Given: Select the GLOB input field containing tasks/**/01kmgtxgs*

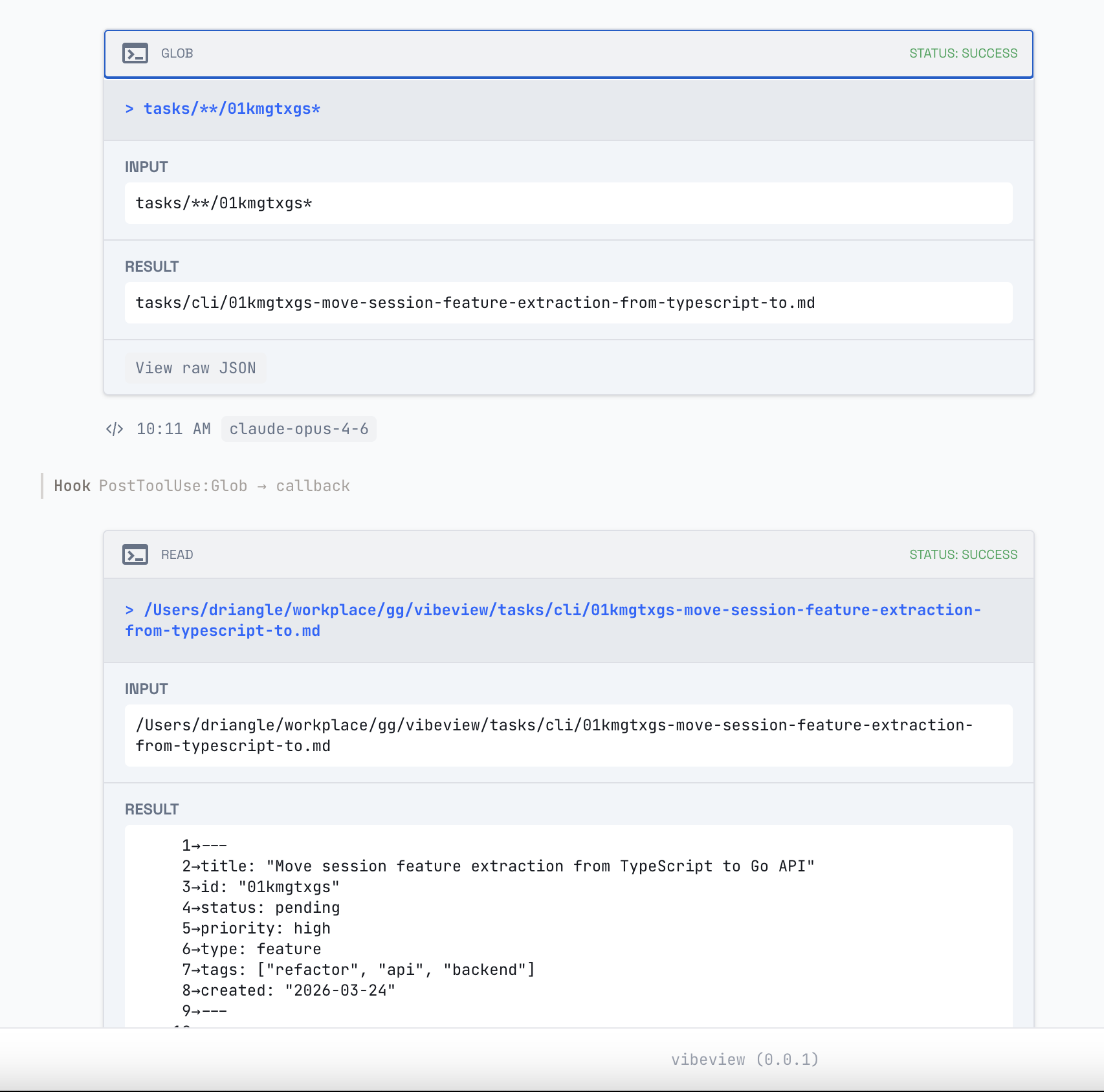Looking at the screenshot, I should [568, 203].
